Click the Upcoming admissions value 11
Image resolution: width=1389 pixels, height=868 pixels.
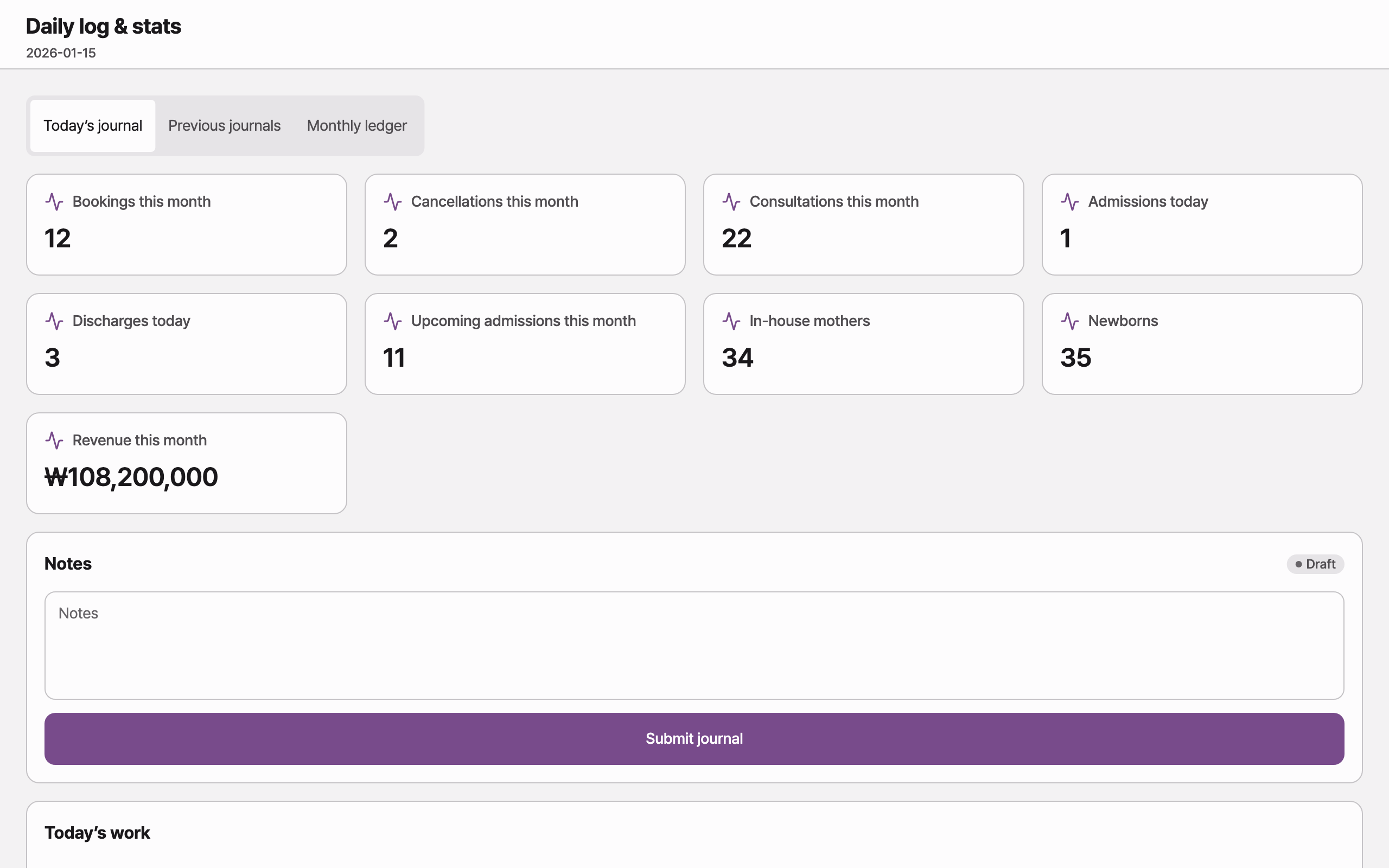(394, 358)
